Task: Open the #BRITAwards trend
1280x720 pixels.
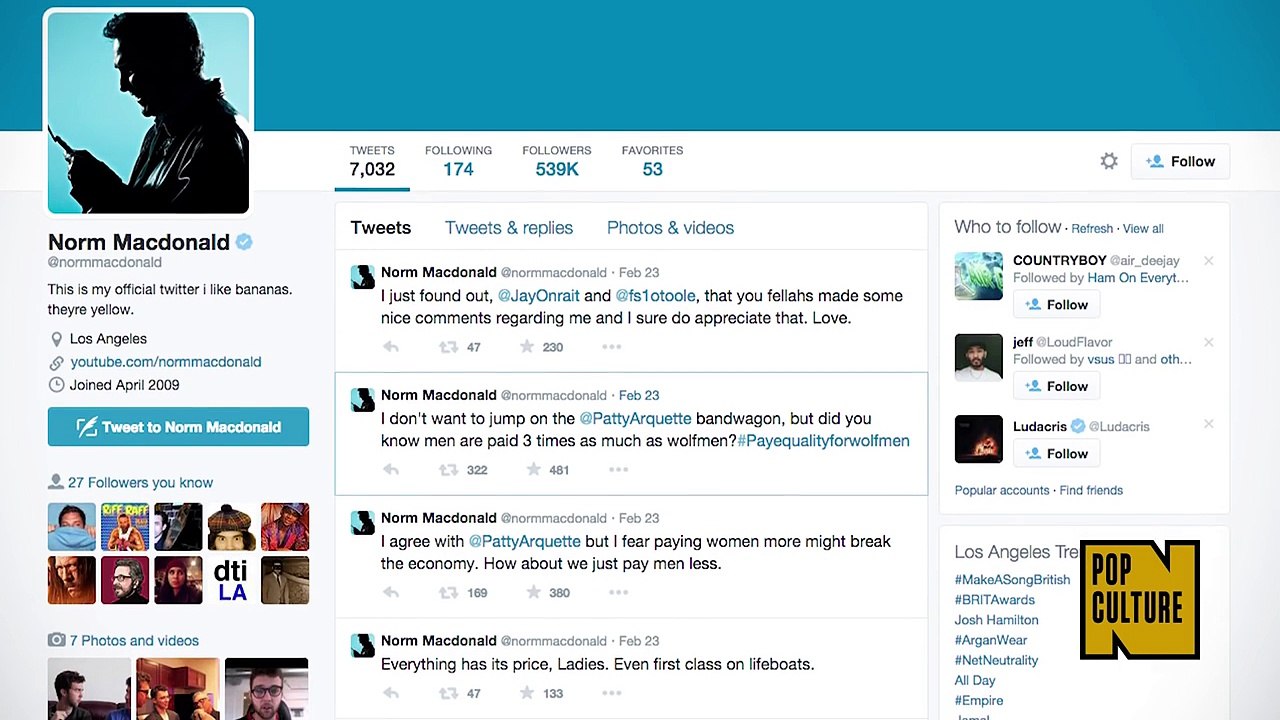Action: coord(995,600)
